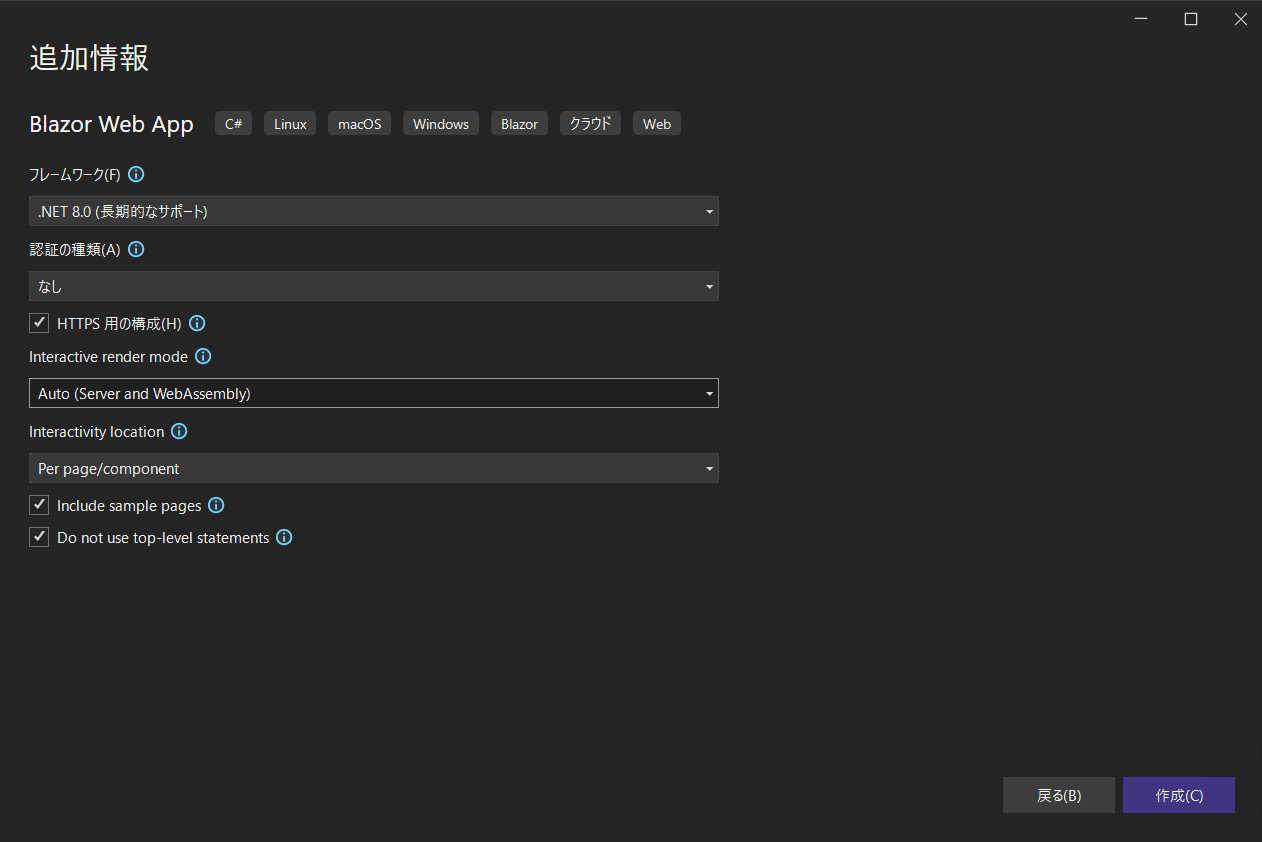
Task: Expand the Per page/component dropdown
Action: coord(374,468)
